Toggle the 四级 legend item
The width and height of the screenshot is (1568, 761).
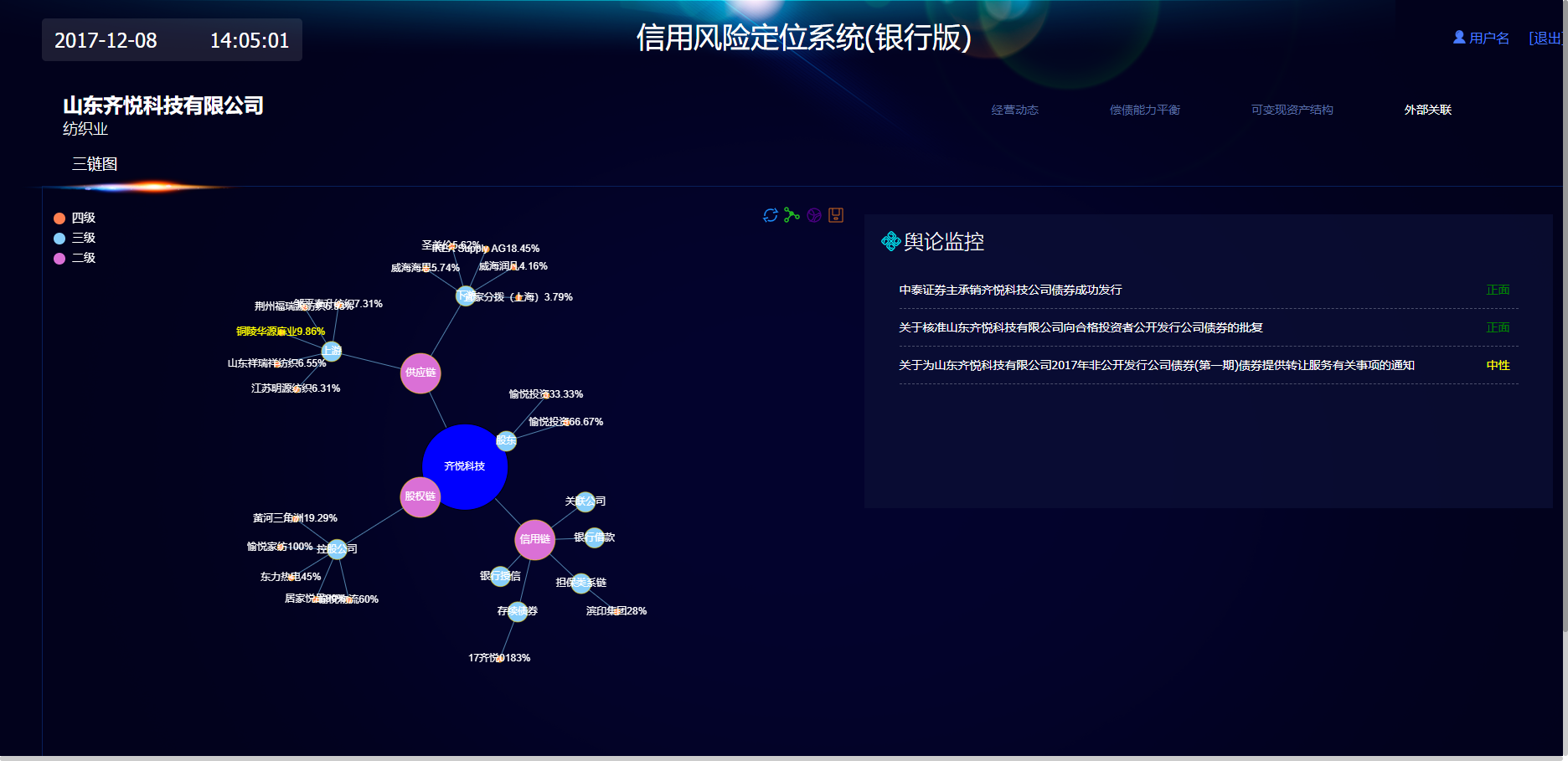click(75, 218)
